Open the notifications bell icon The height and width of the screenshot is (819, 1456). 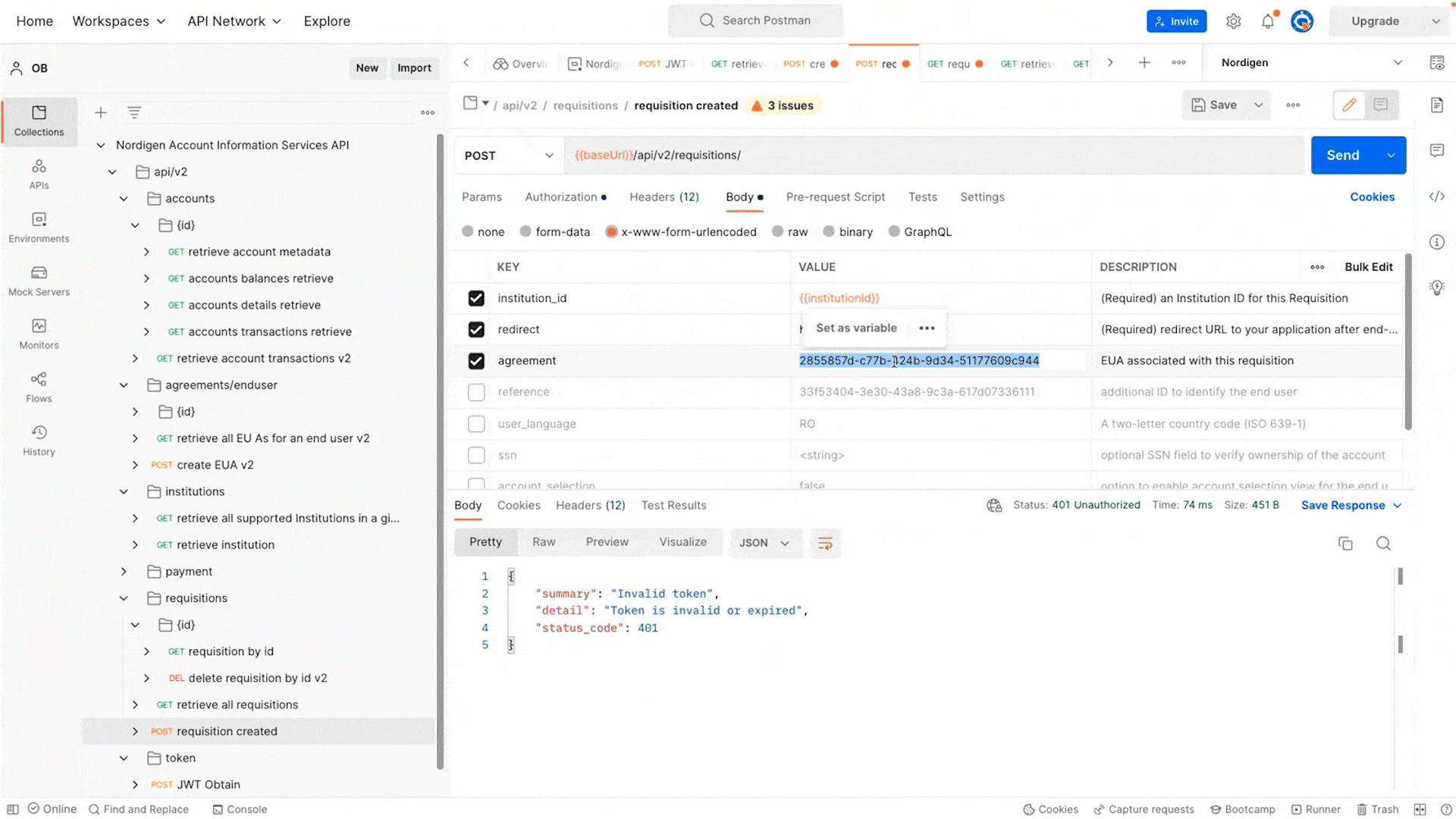(1268, 21)
